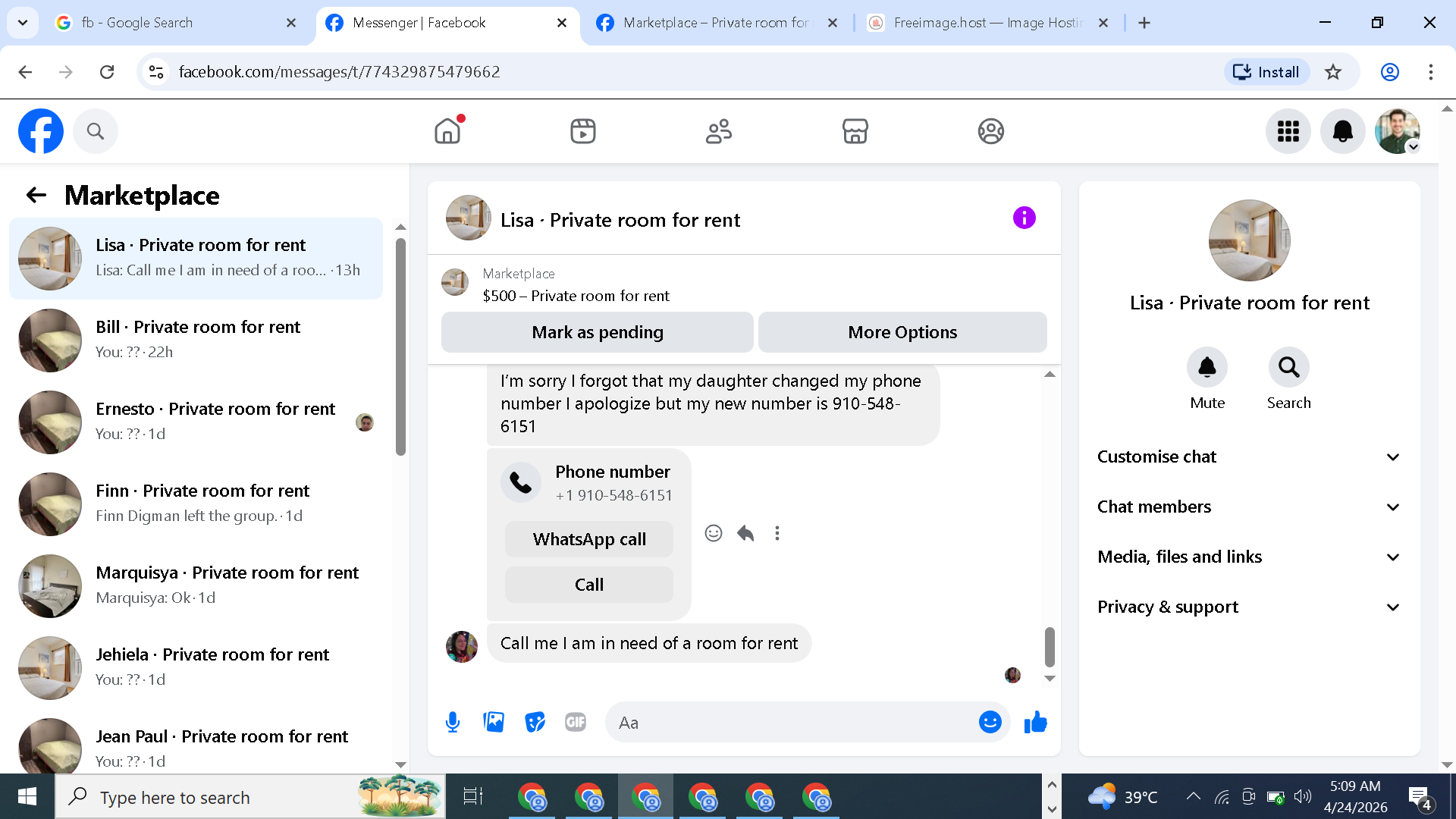Open Lisa's listing thumbnail in chat header
Viewport: 1456px width, 819px height.
tap(468, 218)
